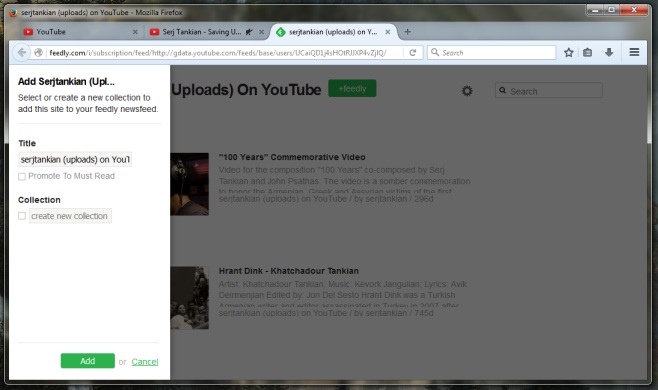
Task: Mute audio on the Serj Tankian tab
Action: [249, 32]
